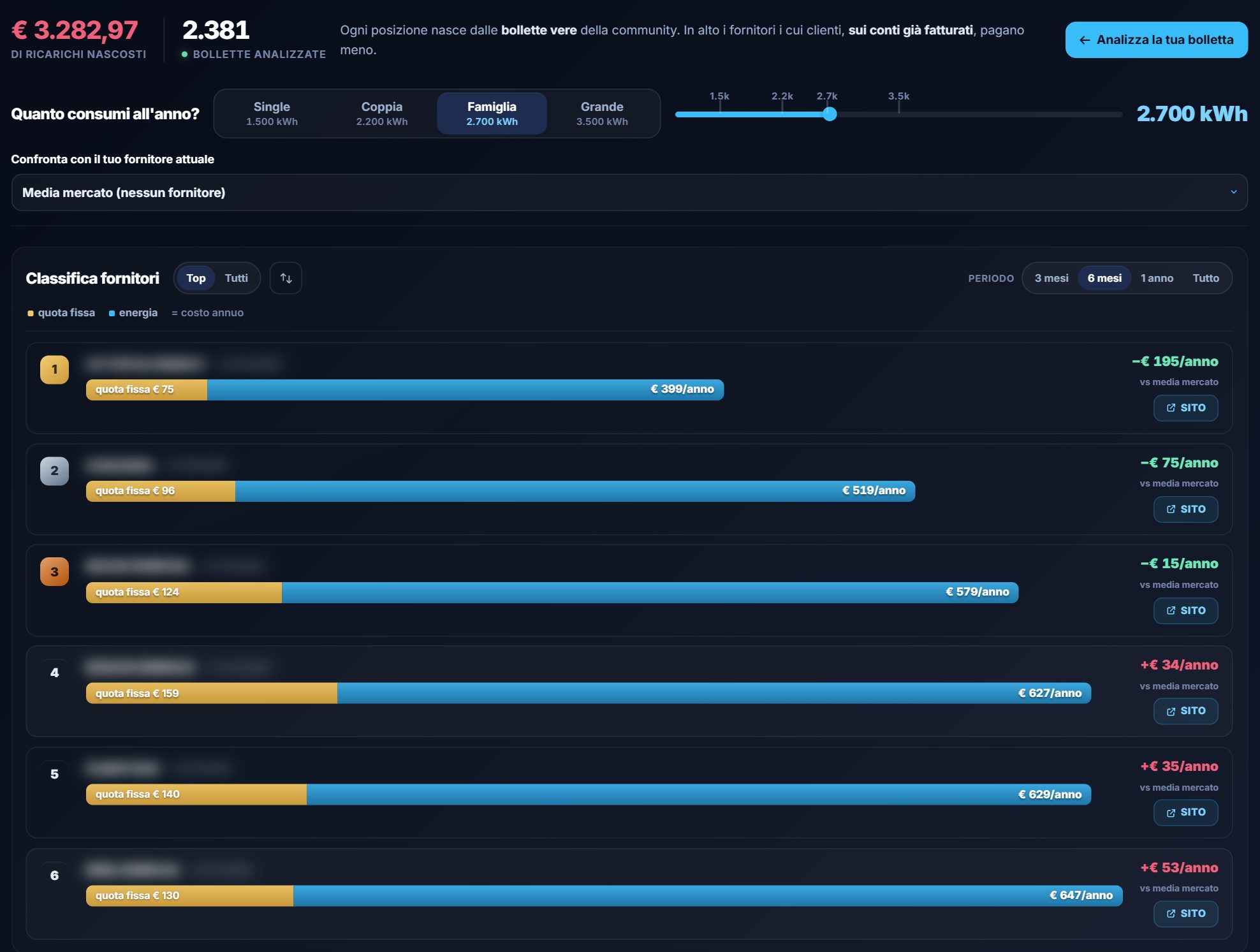Click the gold rank 1 badge
1260x952 pixels.
tap(54, 369)
